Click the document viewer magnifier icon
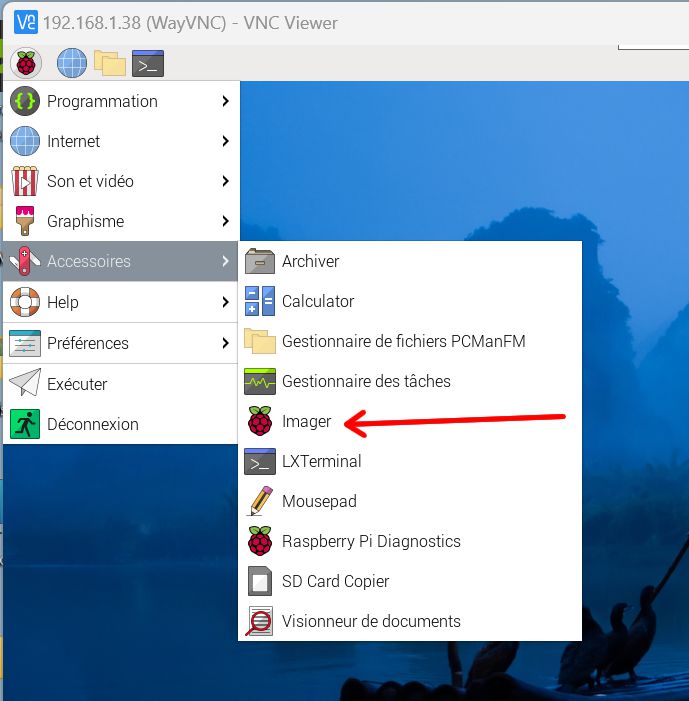This screenshot has width=689, height=701. [260, 621]
